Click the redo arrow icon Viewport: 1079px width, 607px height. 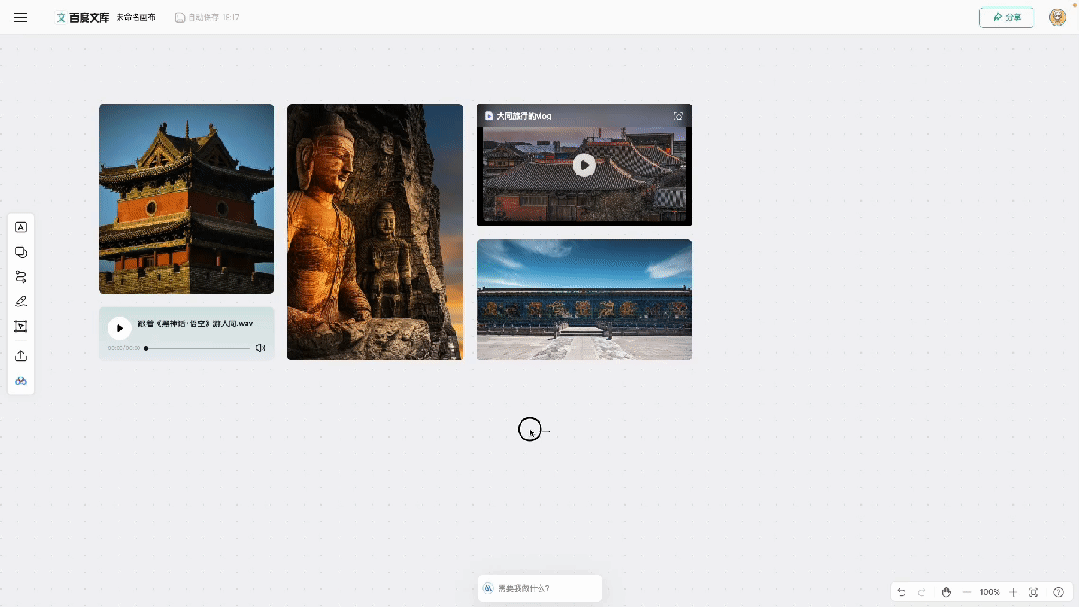coord(922,592)
